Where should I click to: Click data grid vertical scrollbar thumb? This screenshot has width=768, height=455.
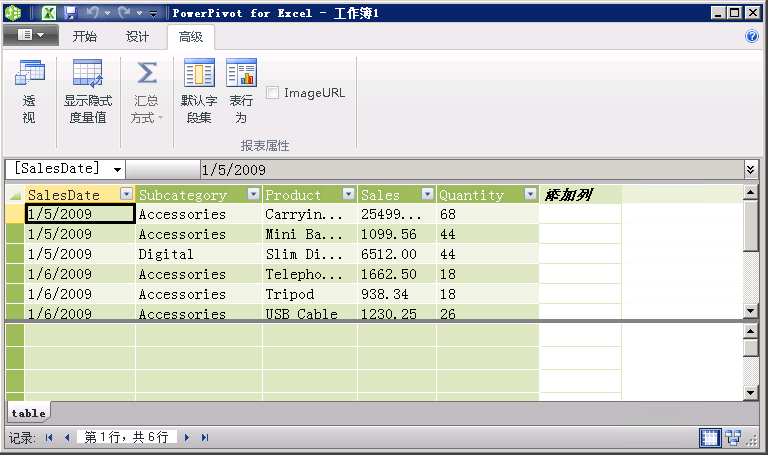pos(750,226)
